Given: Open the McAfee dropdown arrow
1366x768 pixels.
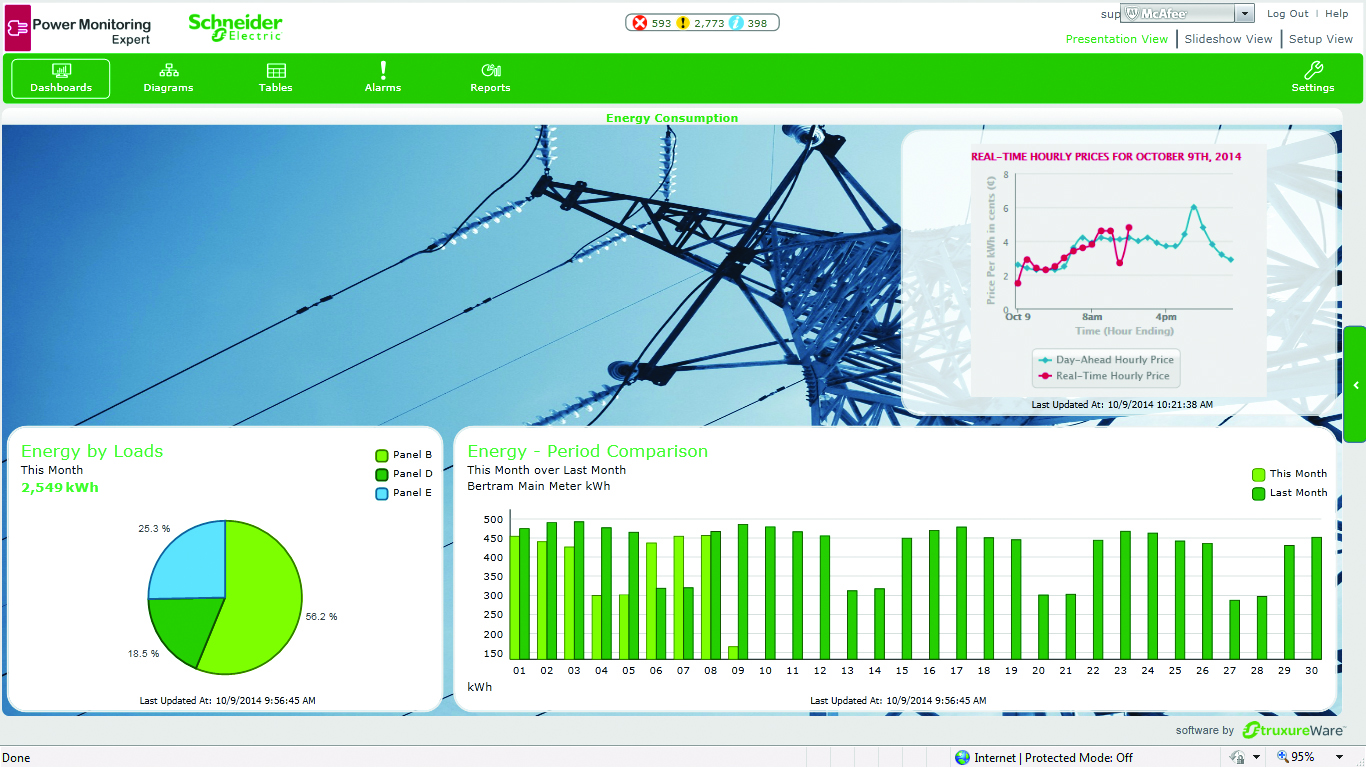Looking at the screenshot, I should pos(1244,14).
